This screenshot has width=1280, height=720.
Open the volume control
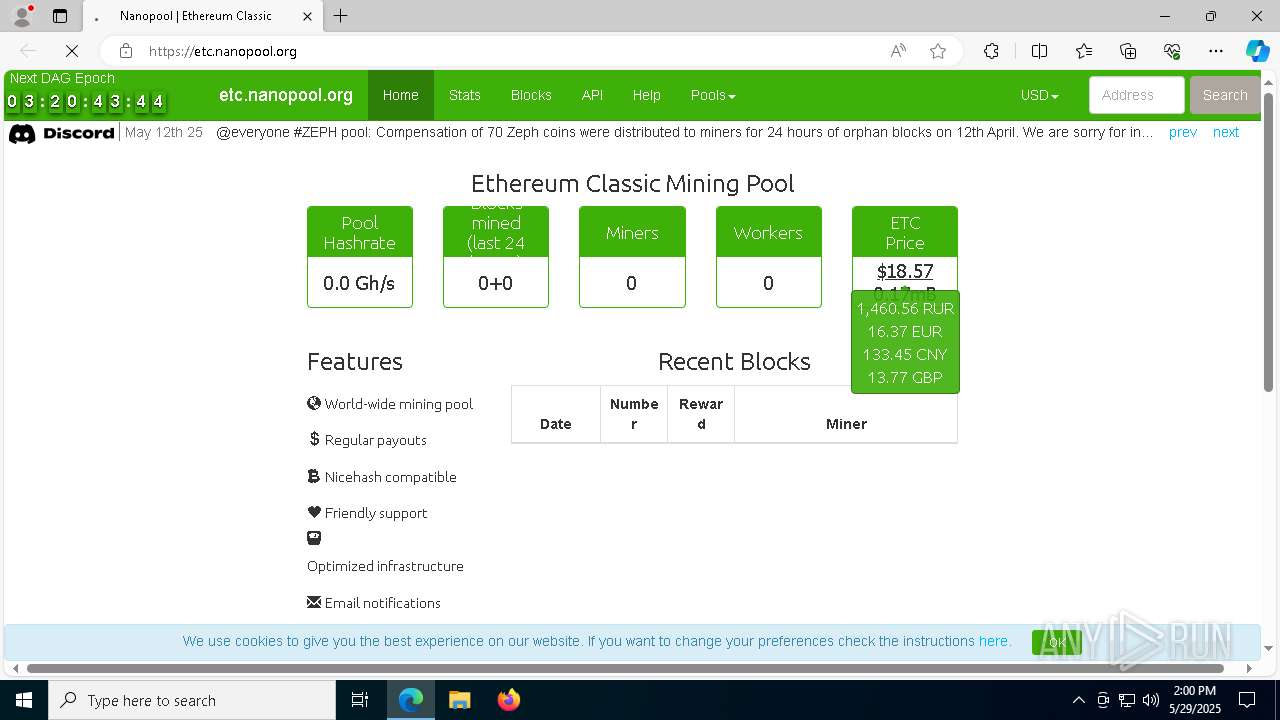[1151, 700]
